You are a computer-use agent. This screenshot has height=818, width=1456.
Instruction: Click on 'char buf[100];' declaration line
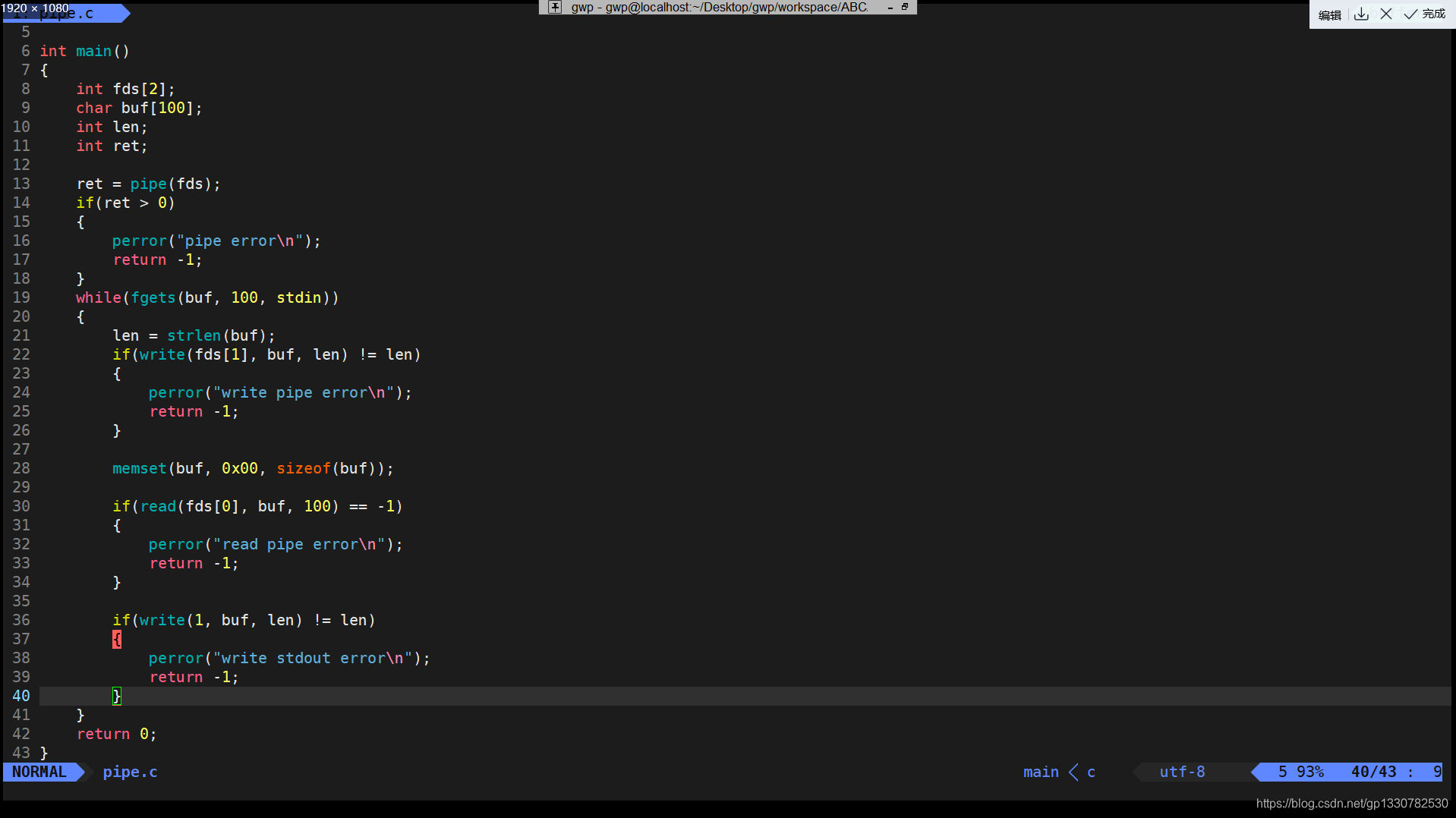point(139,108)
